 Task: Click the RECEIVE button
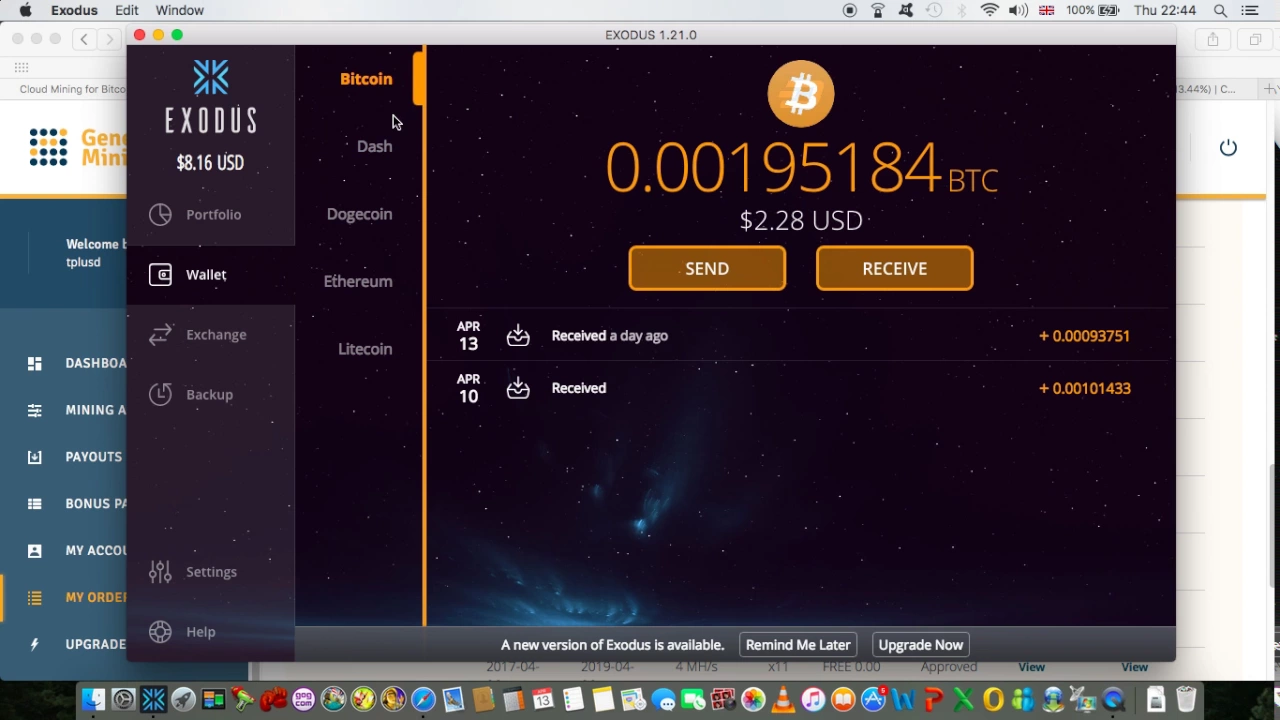coord(895,268)
